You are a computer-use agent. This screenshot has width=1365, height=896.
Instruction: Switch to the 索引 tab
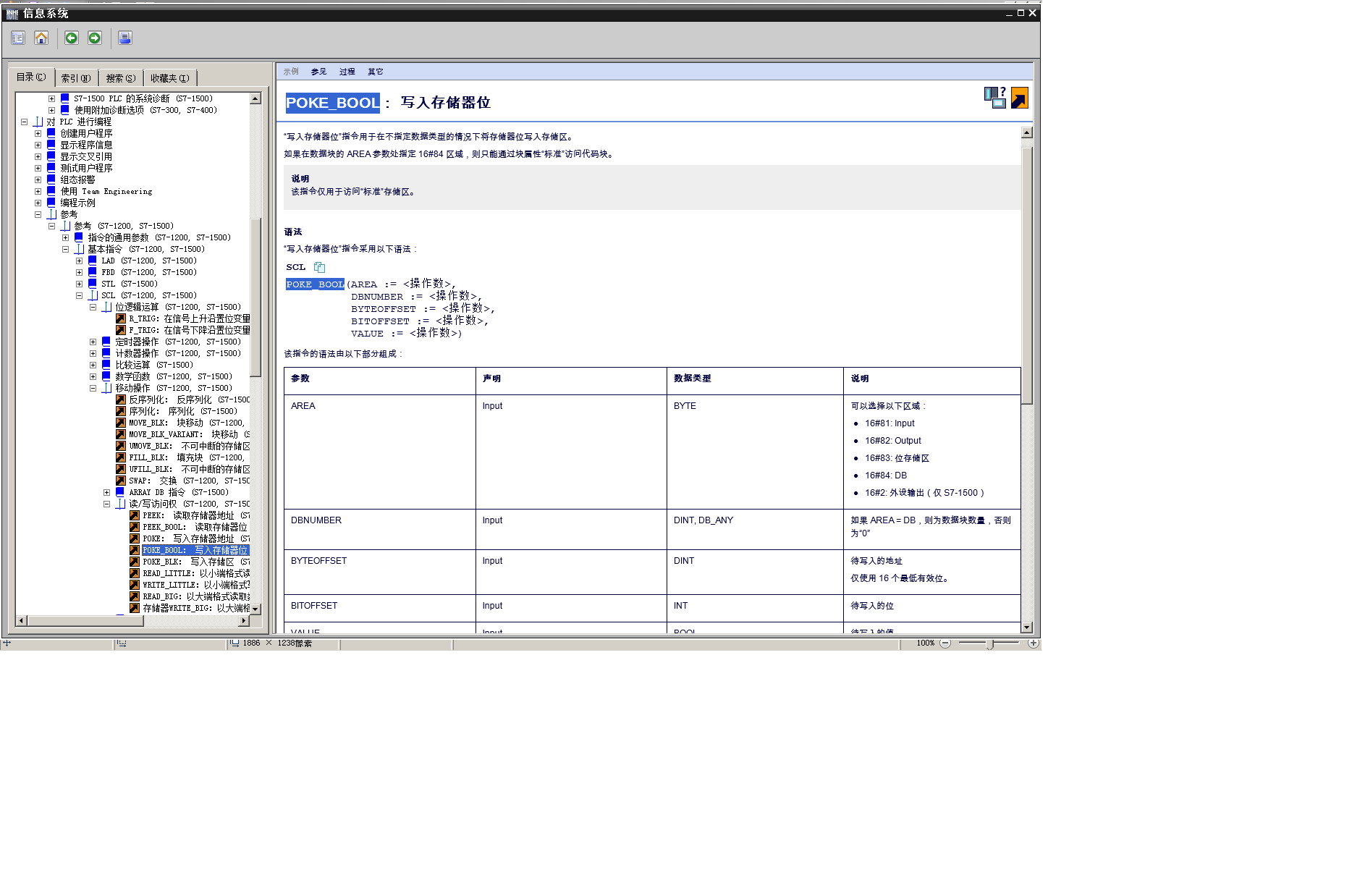tap(76, 78)
